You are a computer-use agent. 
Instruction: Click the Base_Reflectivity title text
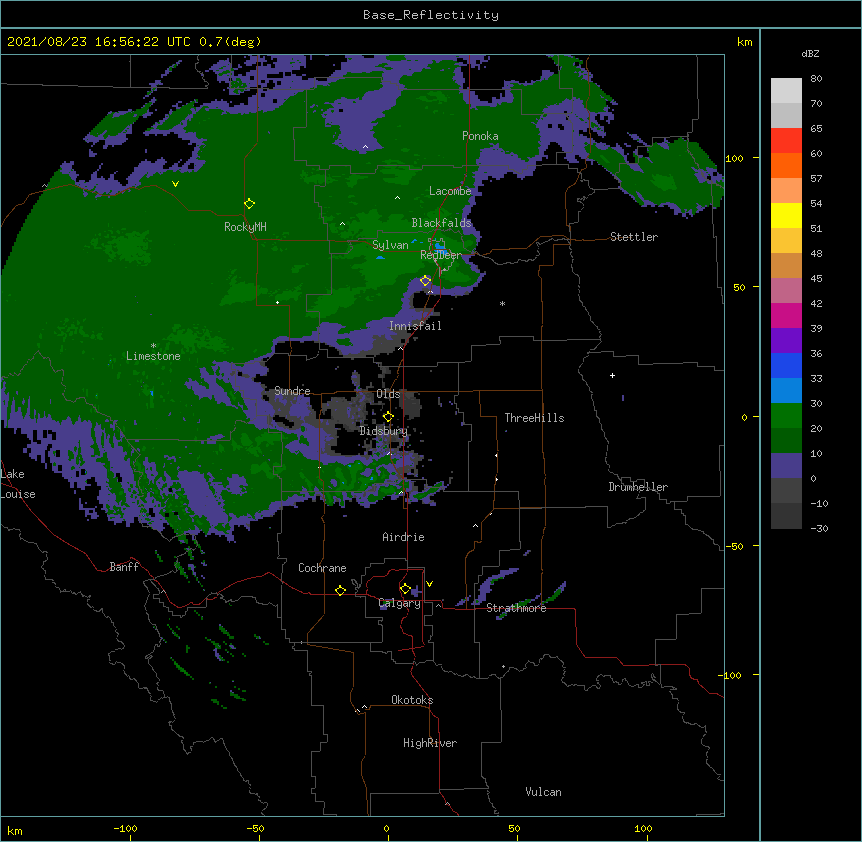point(430,15)
